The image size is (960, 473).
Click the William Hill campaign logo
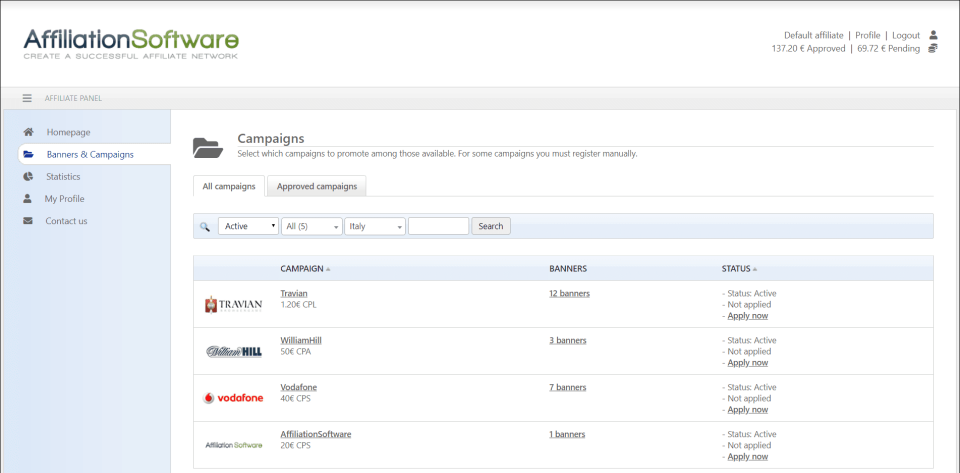(x=234, y=351)
